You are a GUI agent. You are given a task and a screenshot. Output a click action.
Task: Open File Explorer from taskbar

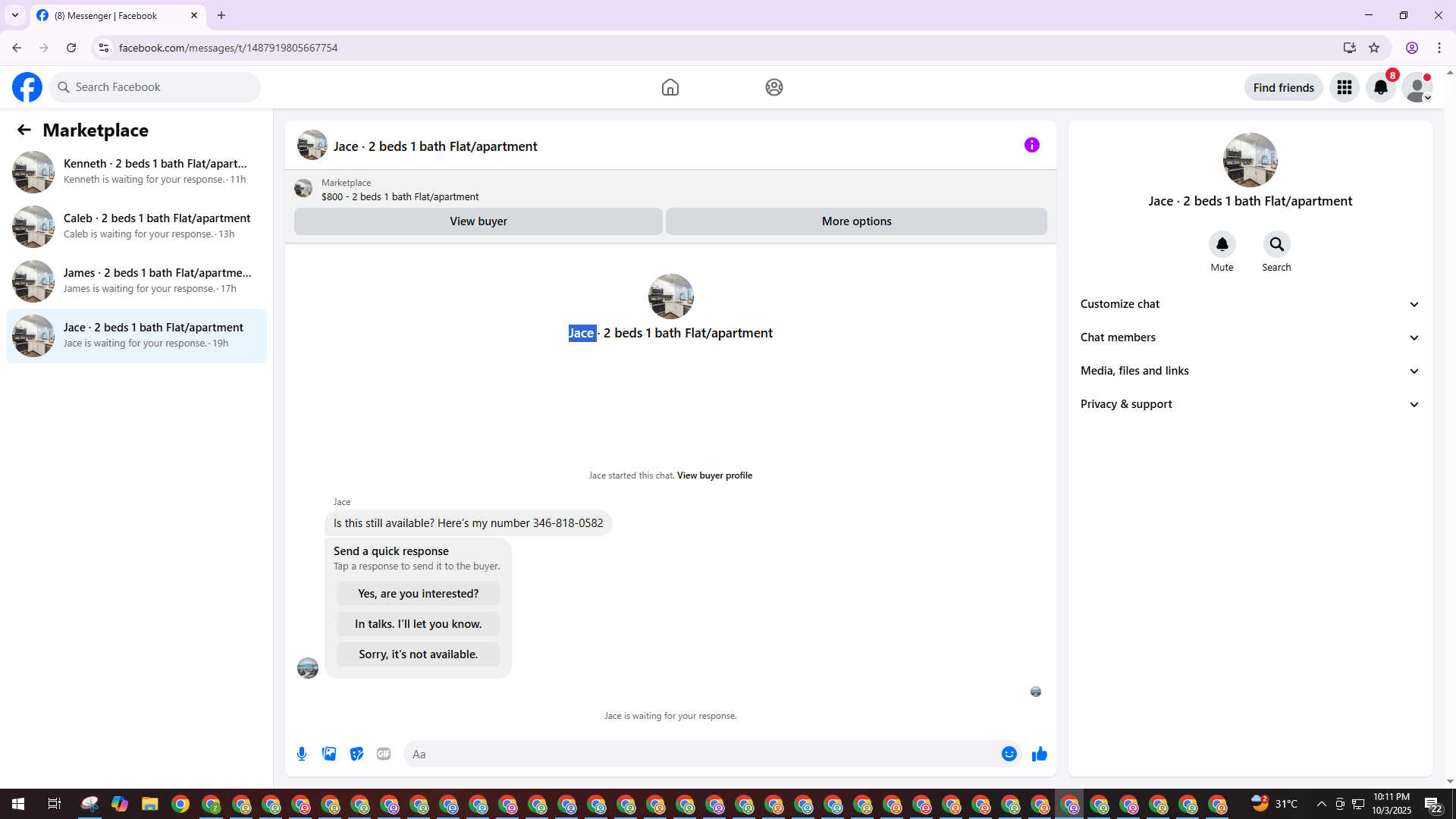[x=149, y=804]
